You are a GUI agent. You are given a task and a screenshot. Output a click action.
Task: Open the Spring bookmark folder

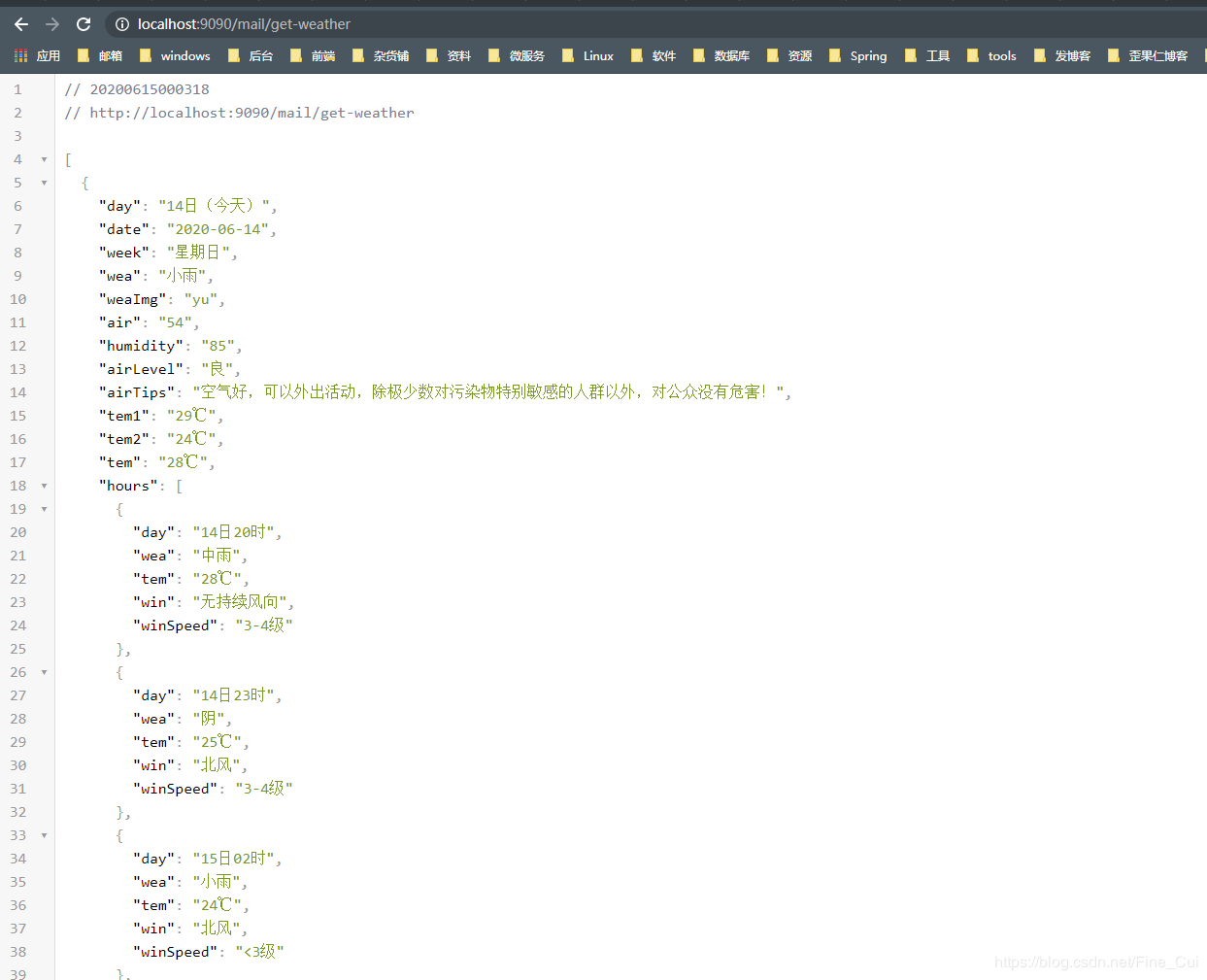858,56
